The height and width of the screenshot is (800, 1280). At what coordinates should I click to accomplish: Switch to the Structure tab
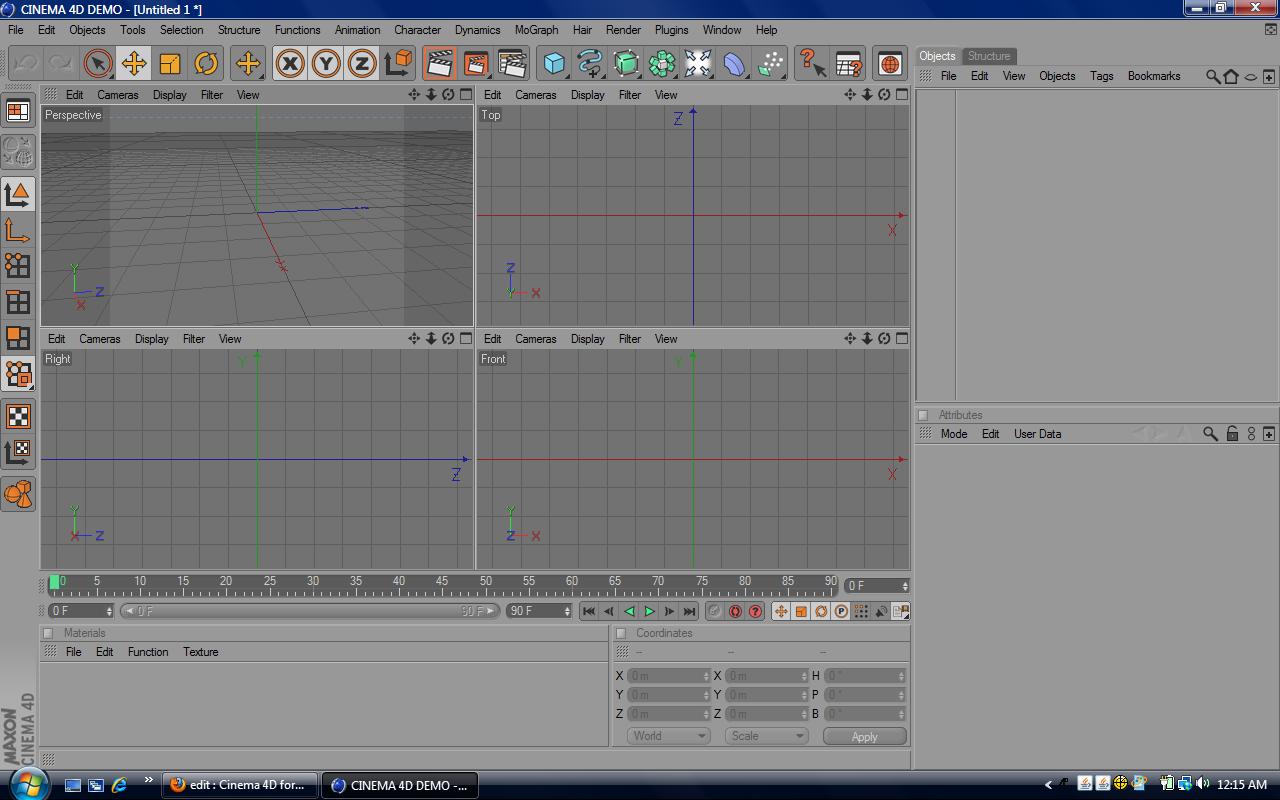(x=989, y=56)
